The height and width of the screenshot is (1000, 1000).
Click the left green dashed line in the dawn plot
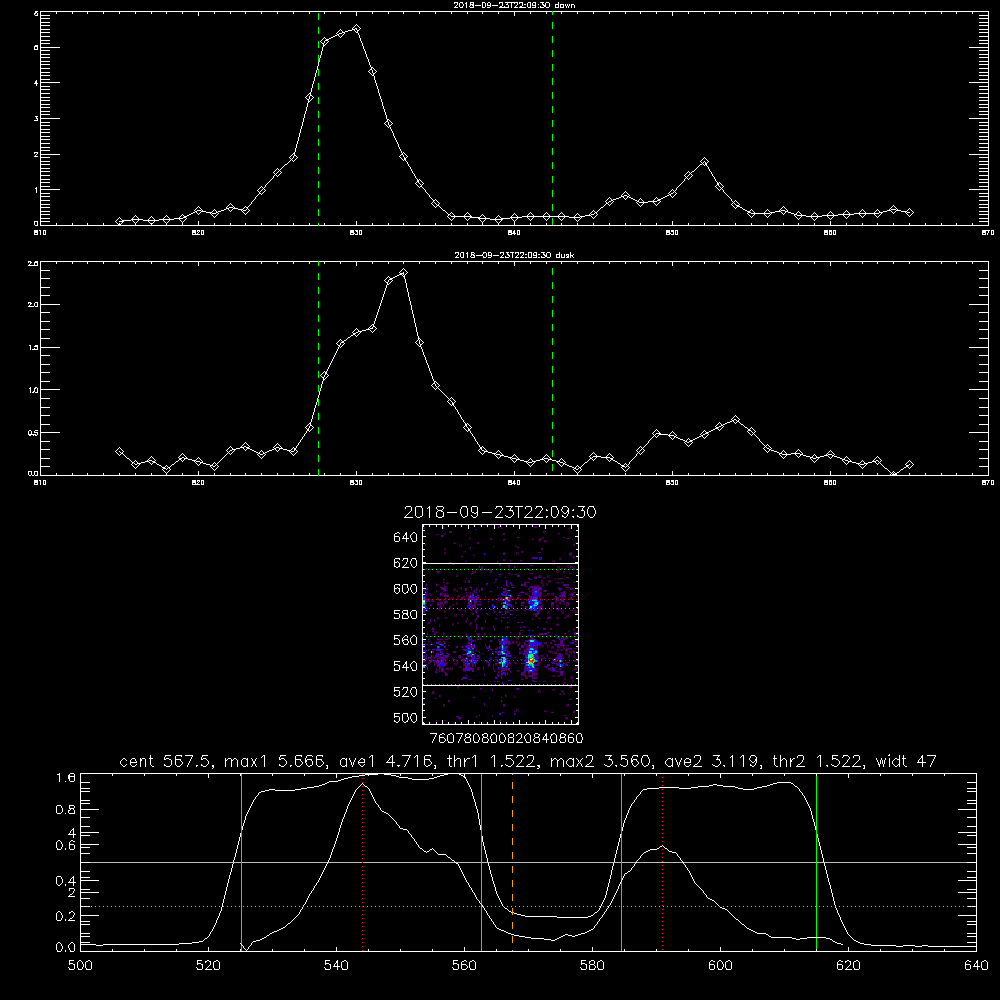(x=318, y=118)
